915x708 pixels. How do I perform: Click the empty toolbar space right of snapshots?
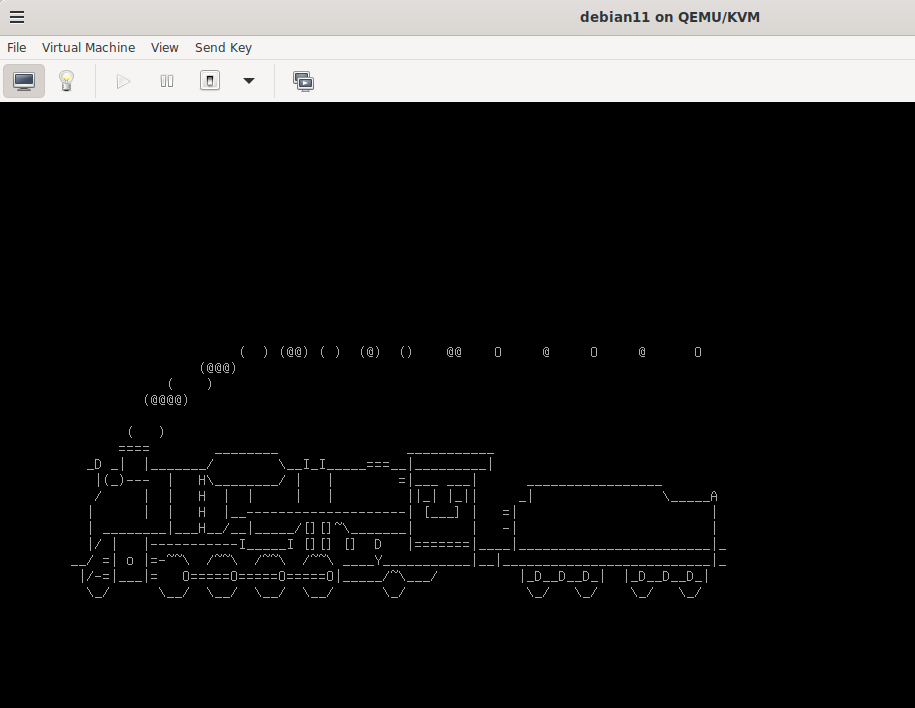coord(600,81)
